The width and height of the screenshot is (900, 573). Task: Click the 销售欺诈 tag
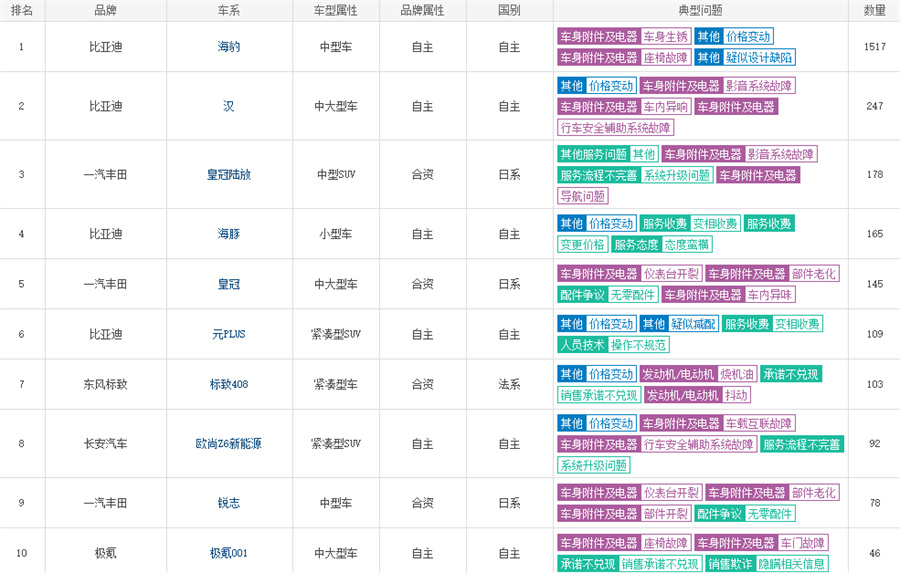tap(730, 564)
